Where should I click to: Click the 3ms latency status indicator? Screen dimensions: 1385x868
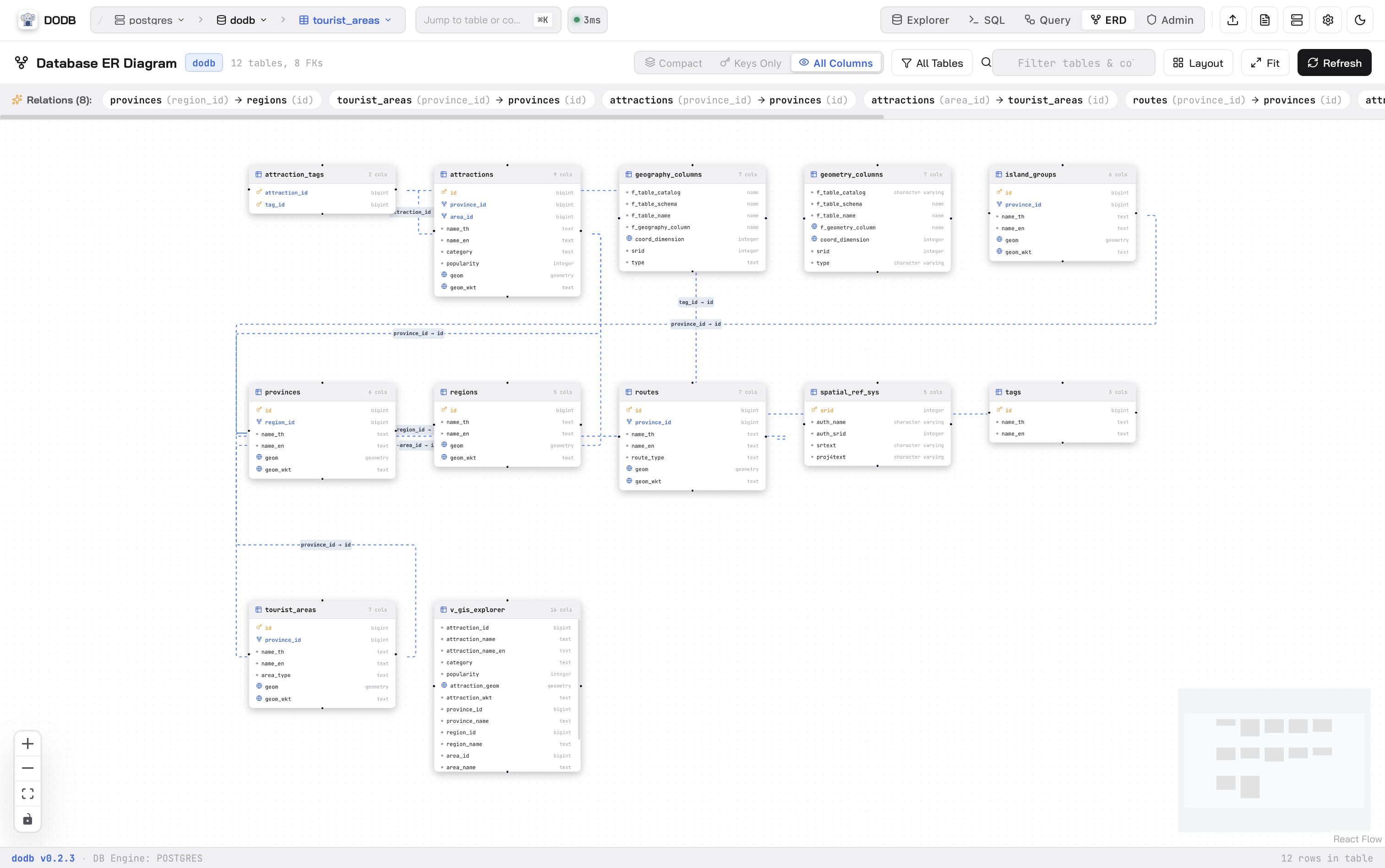click(x=587, y=20)
